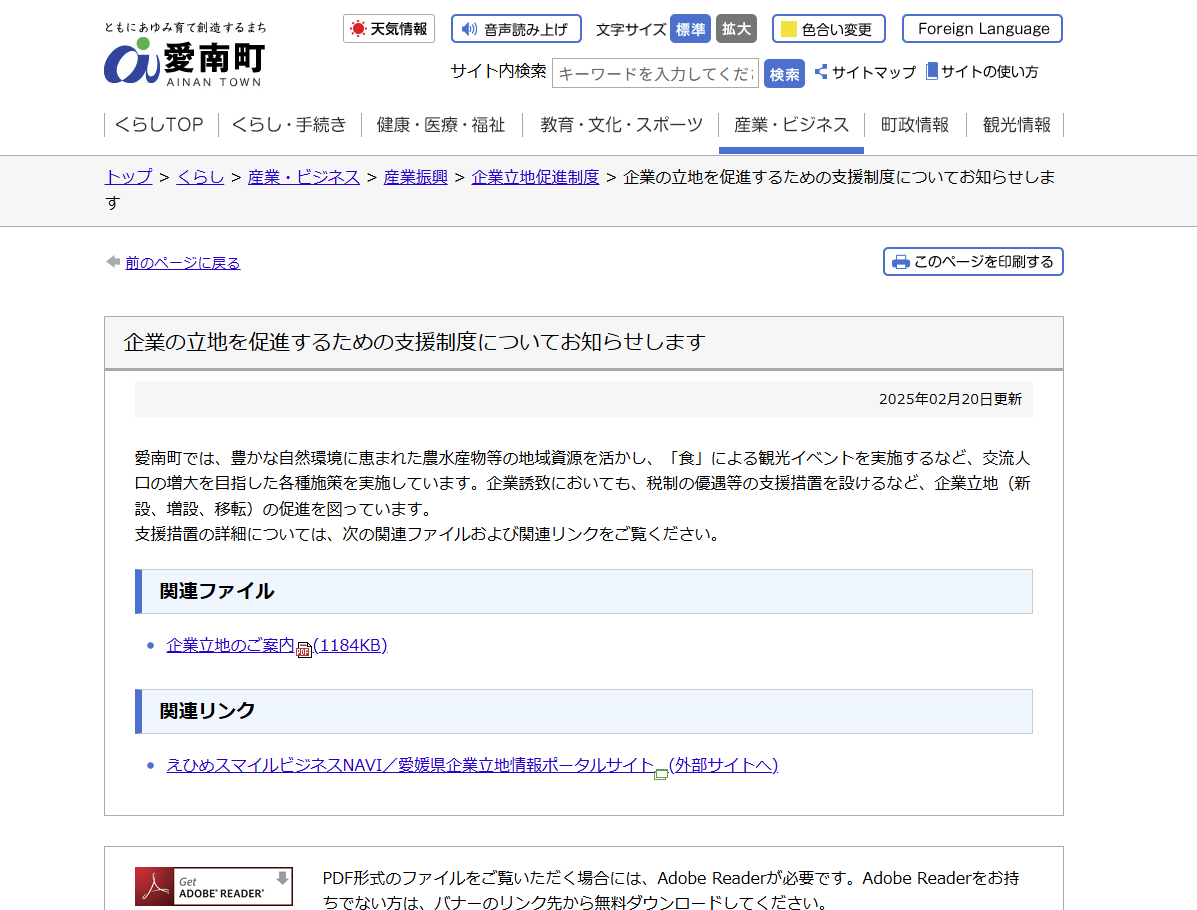Click the 関連リンク heading
1197x910 pixels.
(207, 711)
